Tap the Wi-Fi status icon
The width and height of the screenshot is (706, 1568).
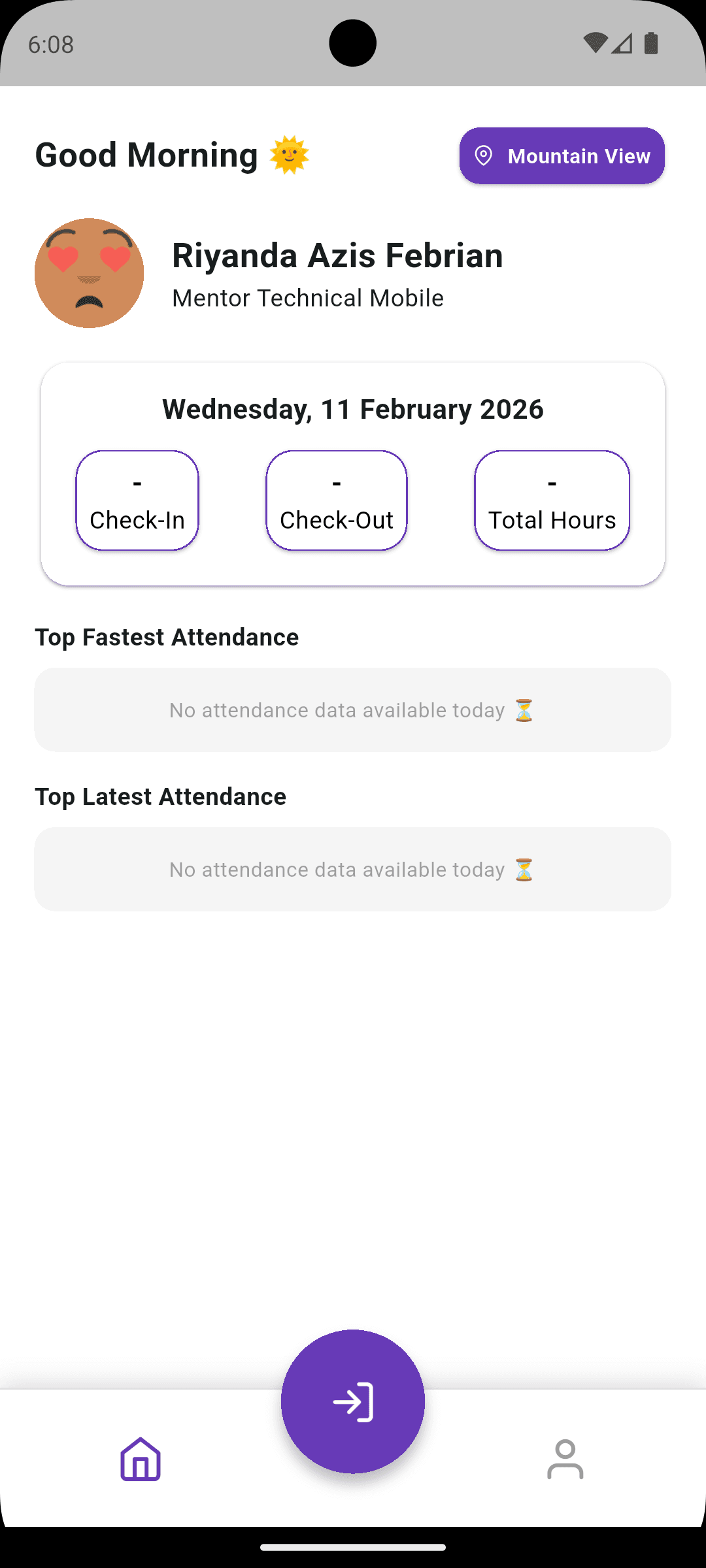coord(595,44)
